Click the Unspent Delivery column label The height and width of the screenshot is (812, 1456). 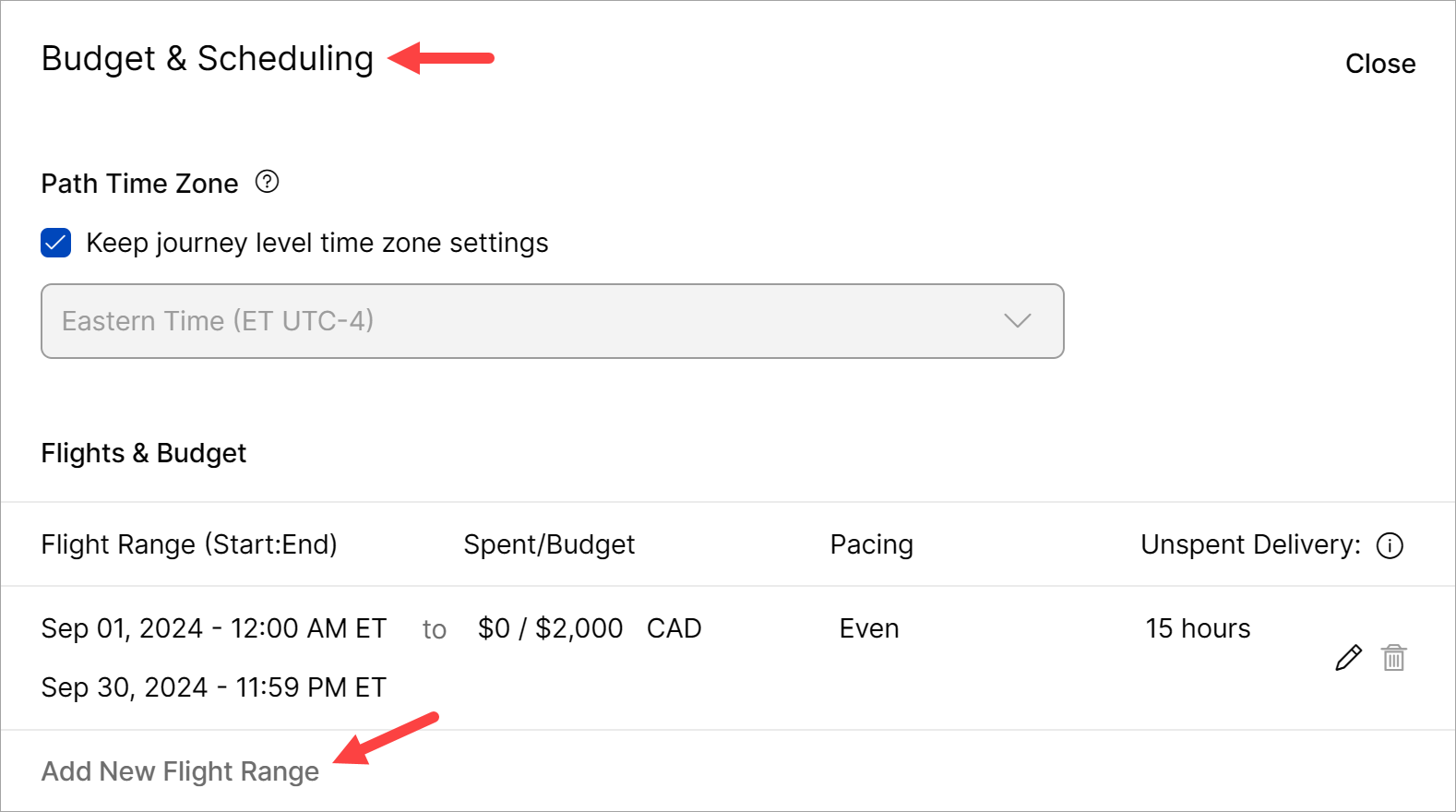1250,544
